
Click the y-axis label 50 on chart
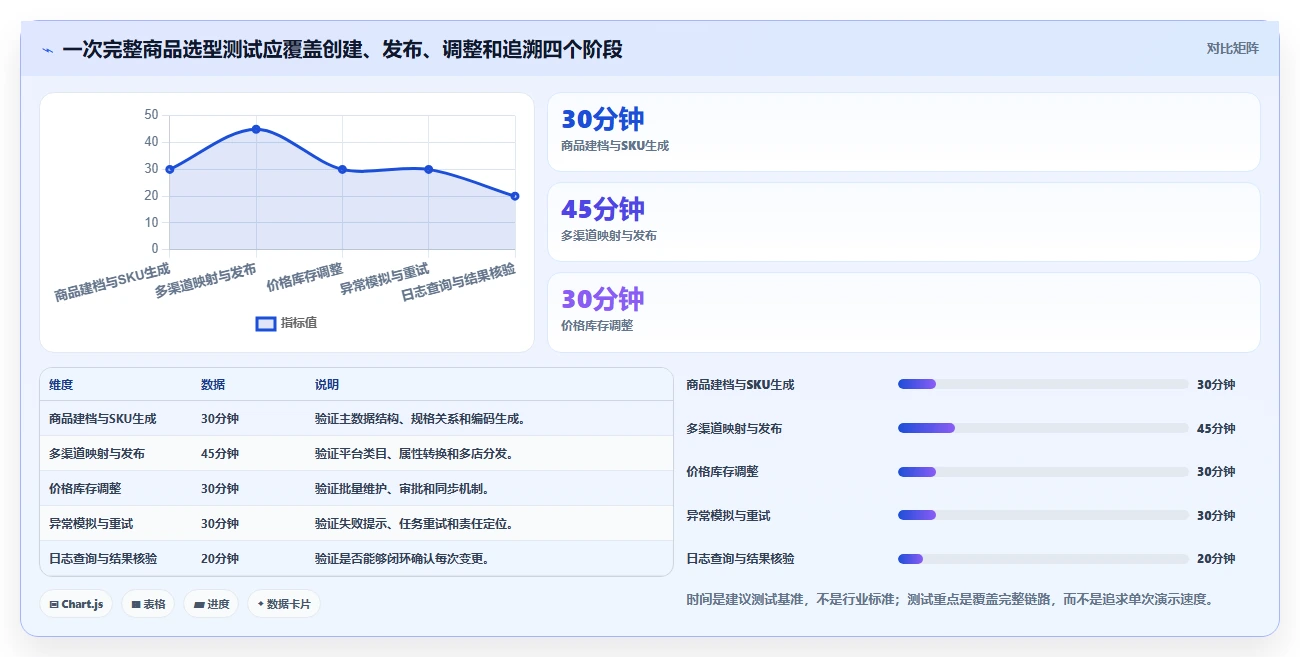click(151, 115)
